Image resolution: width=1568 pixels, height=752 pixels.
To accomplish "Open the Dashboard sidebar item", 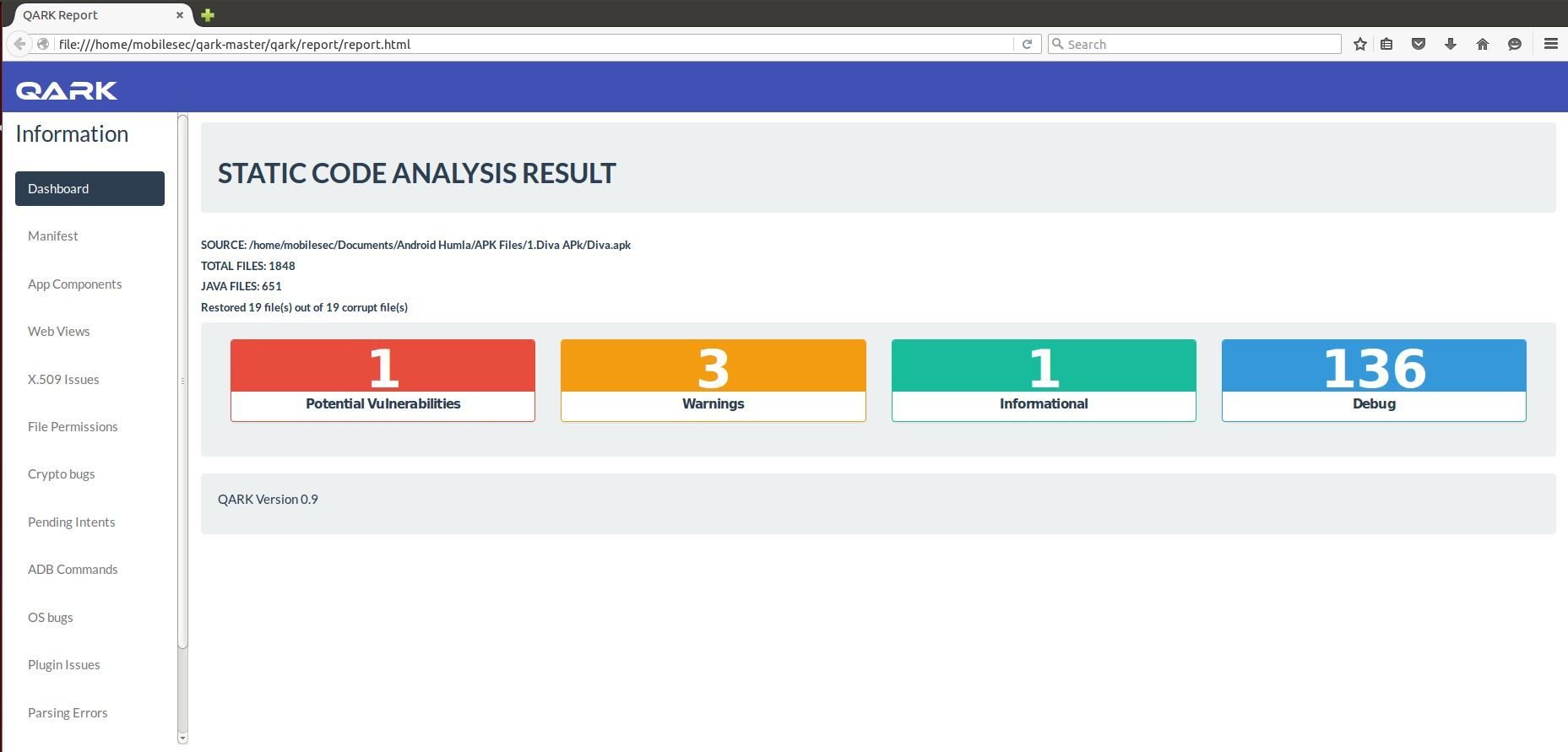I will pyautogui.click(x=90, y=188).
